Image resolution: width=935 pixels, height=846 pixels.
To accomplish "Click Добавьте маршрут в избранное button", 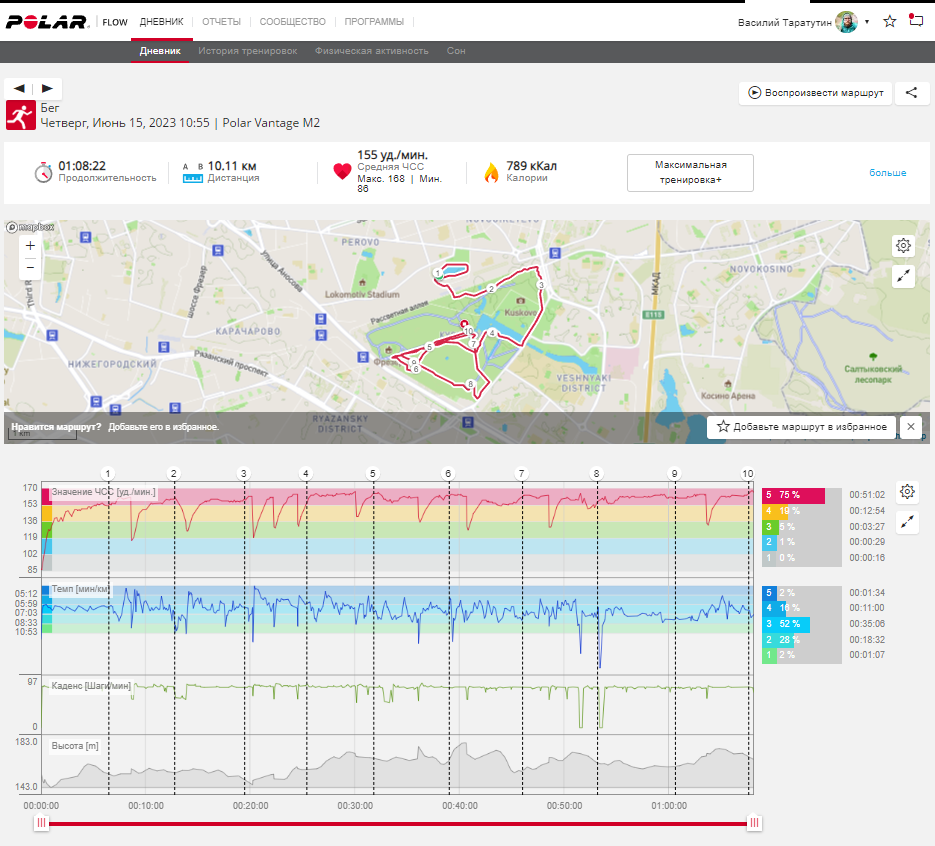I will pyautogui.click(x=801, y=427).
